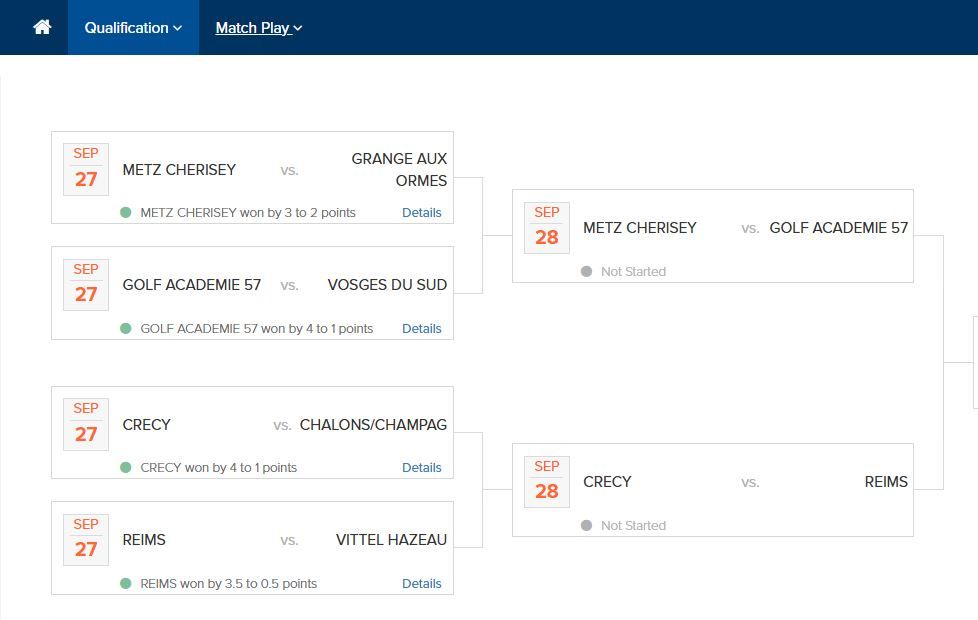Click Grange aux Ormes team name

[399, 170]
